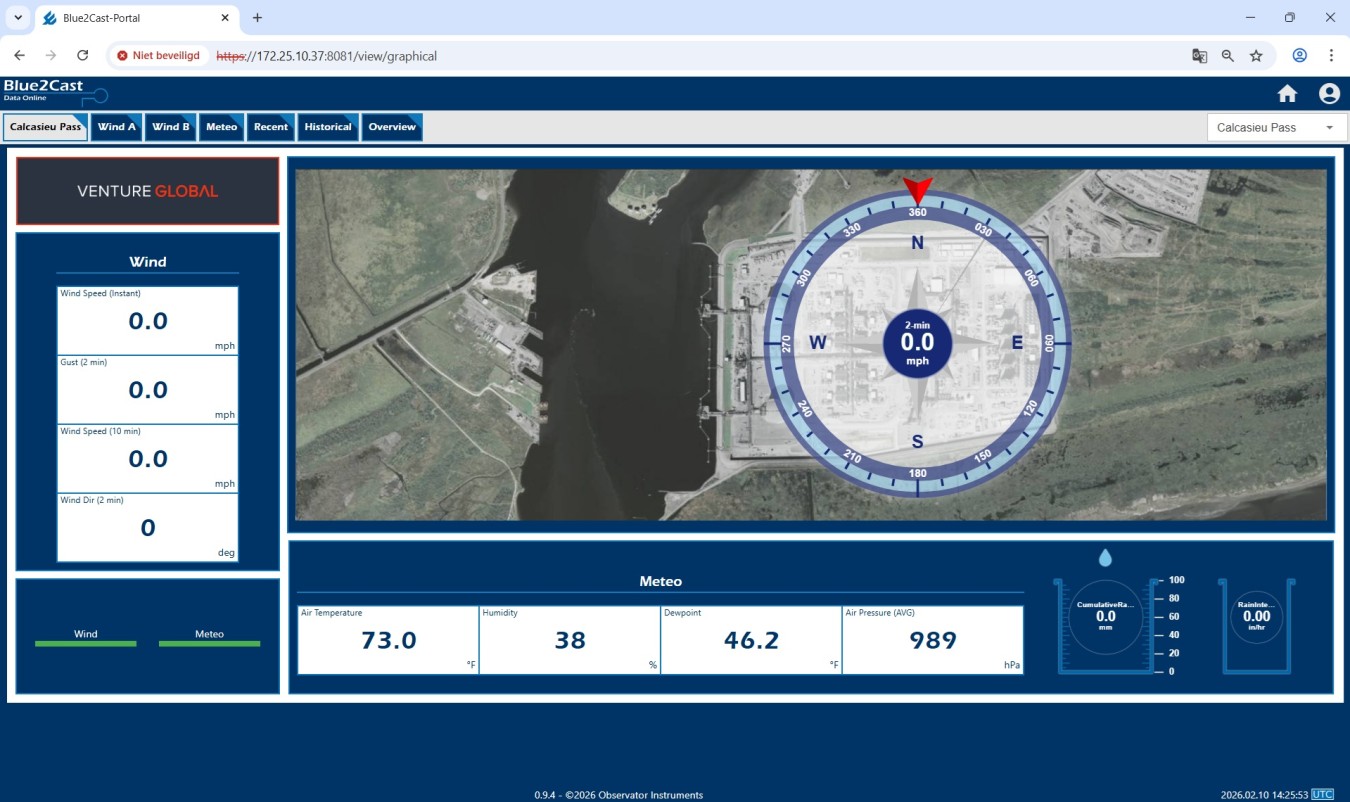Open the Chrome profile avatar icon
Screen dimensions: 1350x802
tap(1300, 56)
